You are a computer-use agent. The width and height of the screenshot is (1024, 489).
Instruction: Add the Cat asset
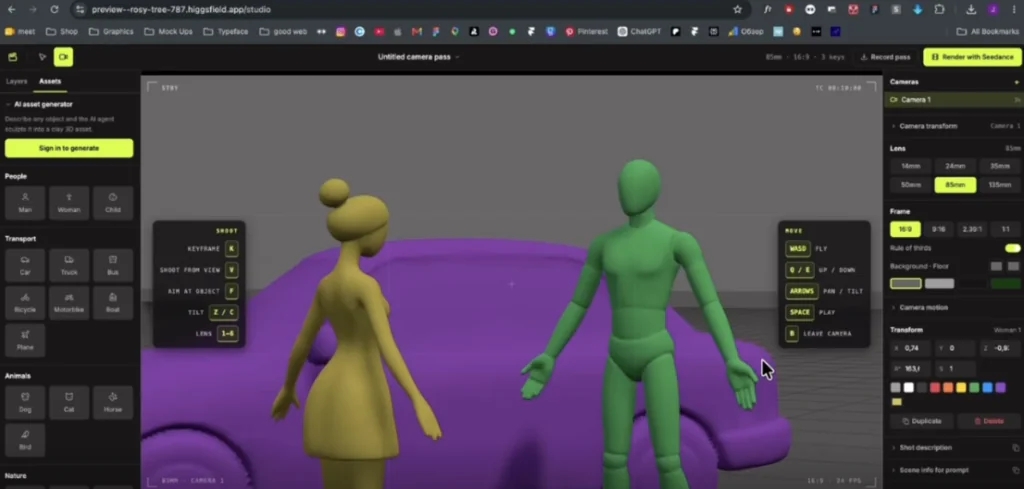coord(69,403)
